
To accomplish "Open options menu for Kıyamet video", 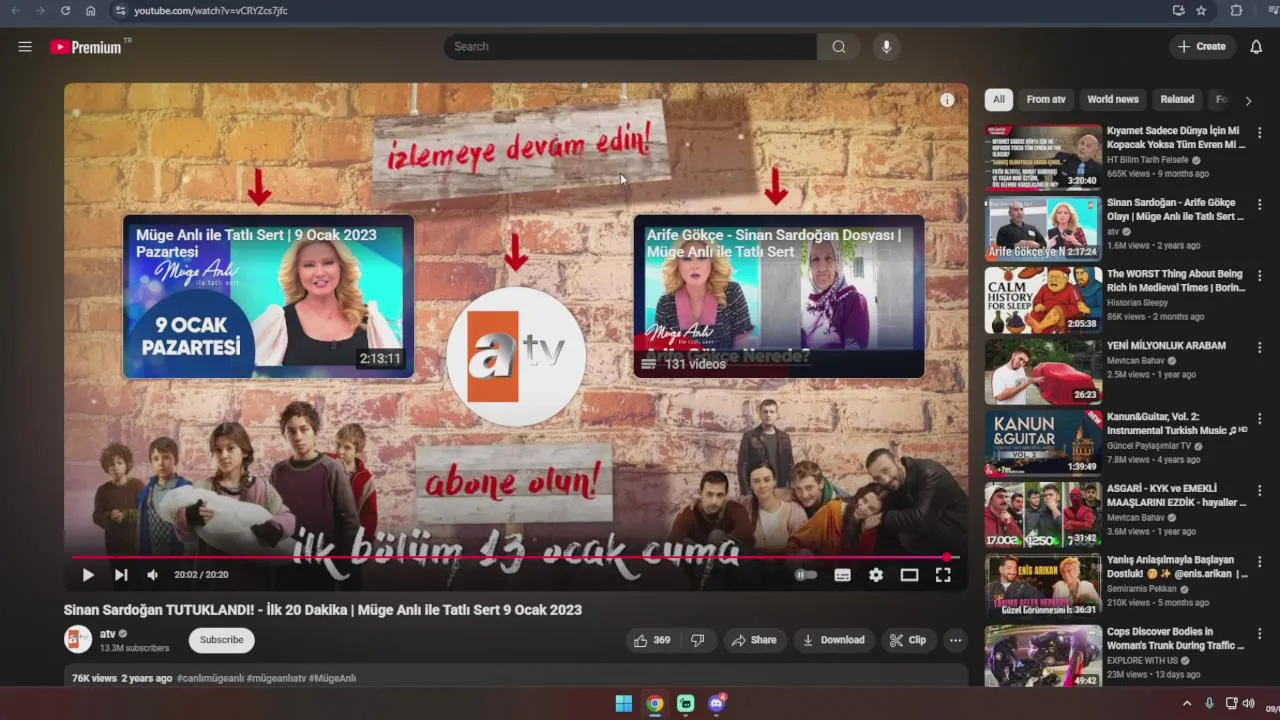I will pos(1260,133).
